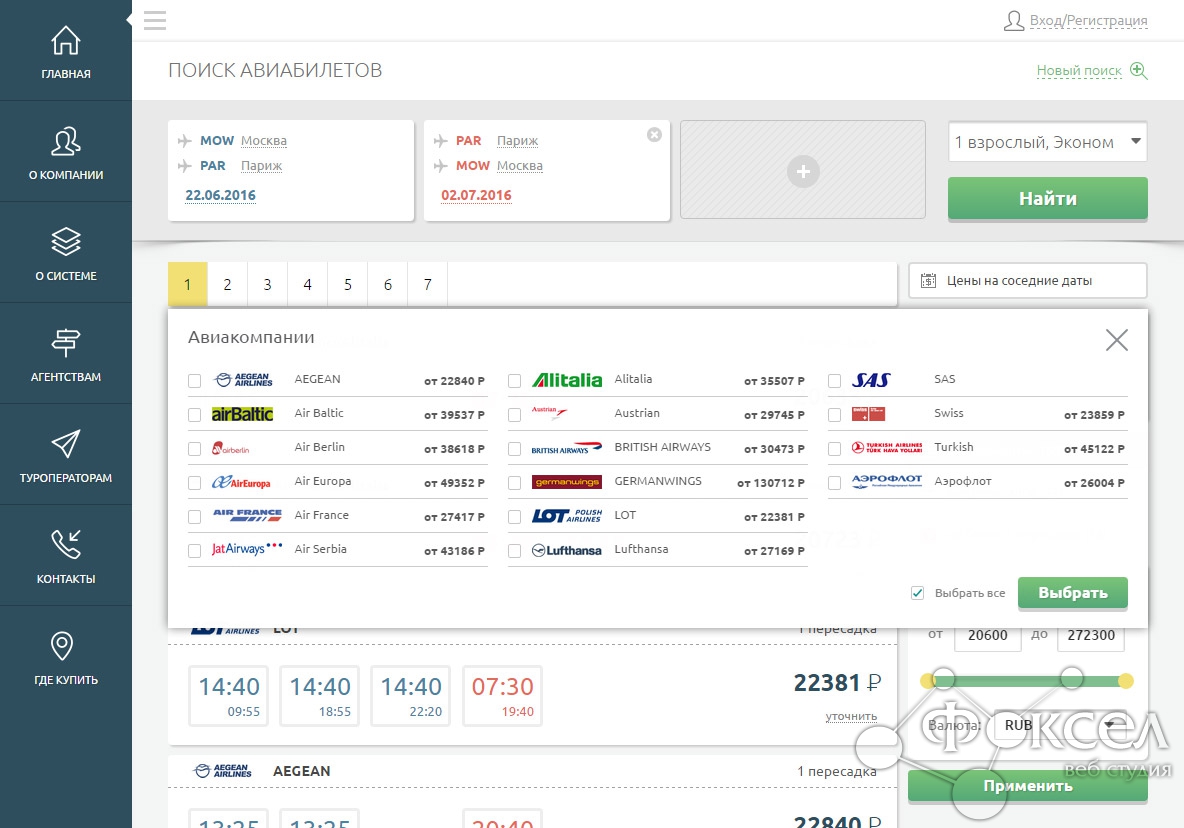Close the Авиакомпании popup
The image size is (1184, 828).
1117,340
